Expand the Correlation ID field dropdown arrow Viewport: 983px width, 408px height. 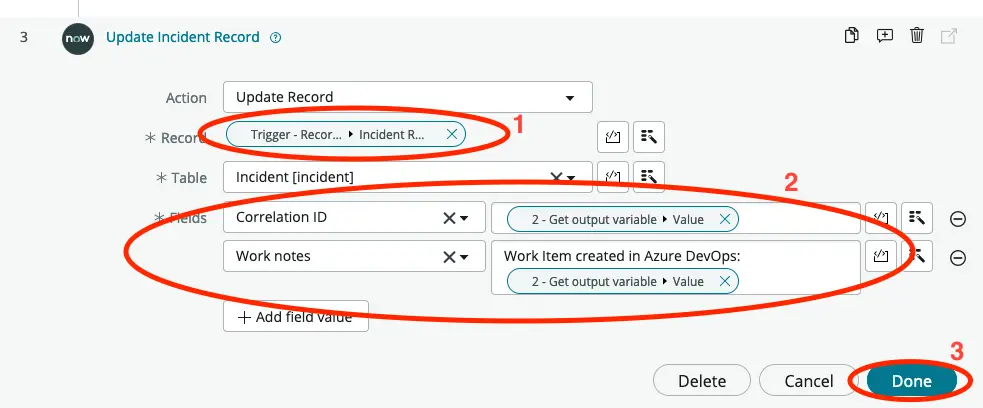(x=464, y=219)
